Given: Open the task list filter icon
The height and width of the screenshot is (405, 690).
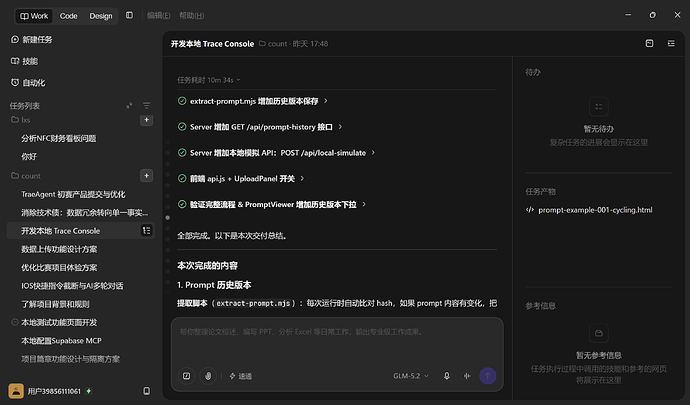Looking at the screenshot, I should (x=147, y=106).
